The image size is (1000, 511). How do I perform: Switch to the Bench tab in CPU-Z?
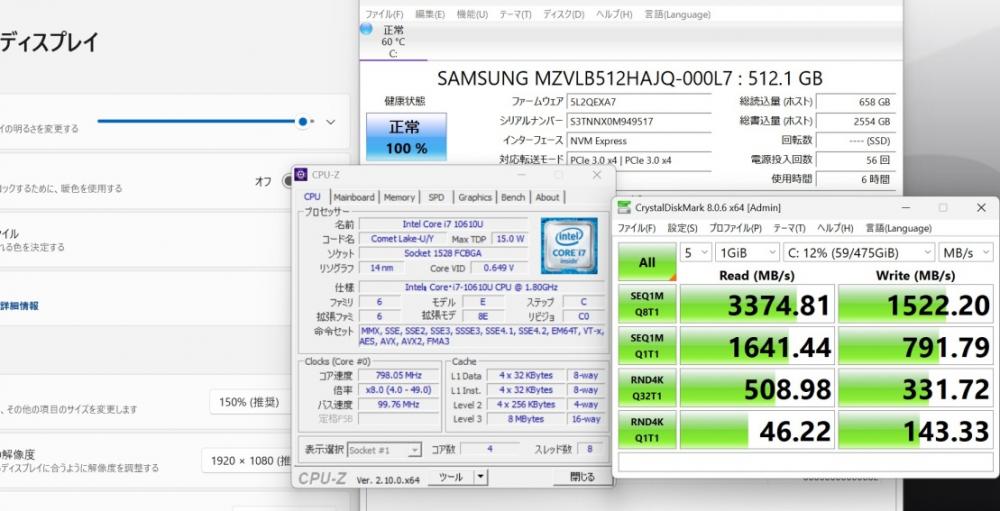(513, 197)
